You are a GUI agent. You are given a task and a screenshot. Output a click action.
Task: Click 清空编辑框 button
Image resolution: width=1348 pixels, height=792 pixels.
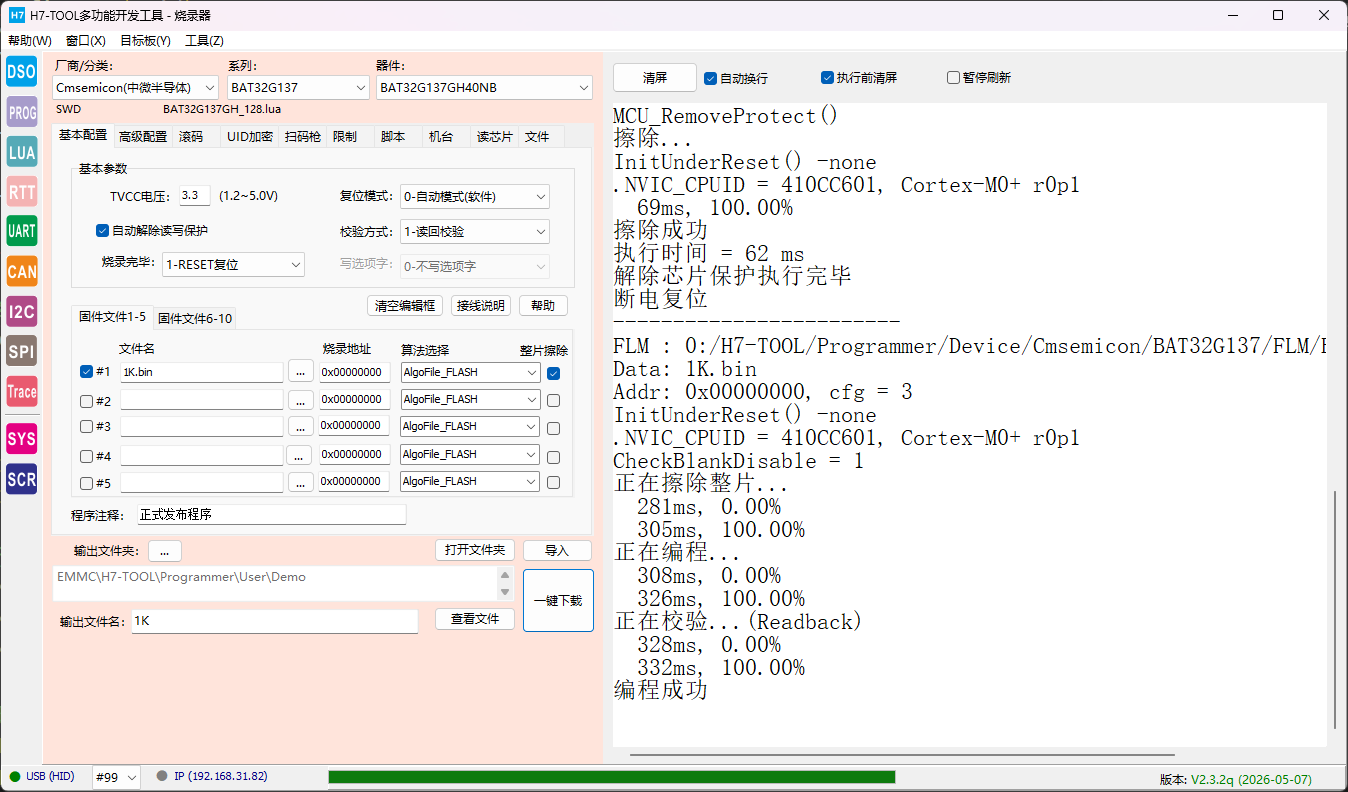point(405,305)
